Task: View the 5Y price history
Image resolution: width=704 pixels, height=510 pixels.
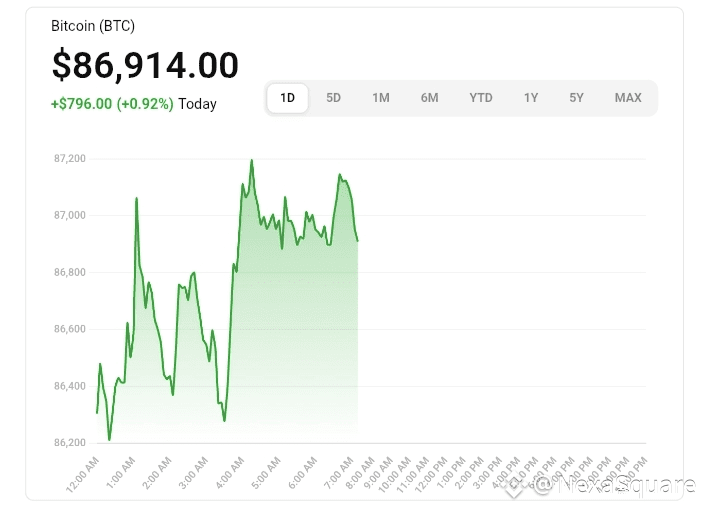Action: tap(577, 98)
